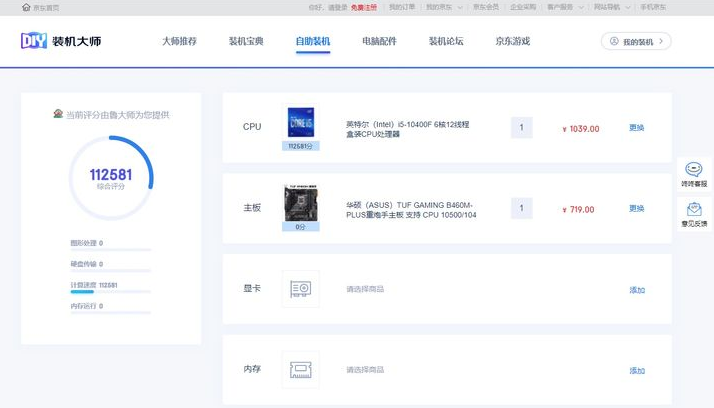Open the 京东游戏 tab

pyautogui.click(x=513, y=41)
